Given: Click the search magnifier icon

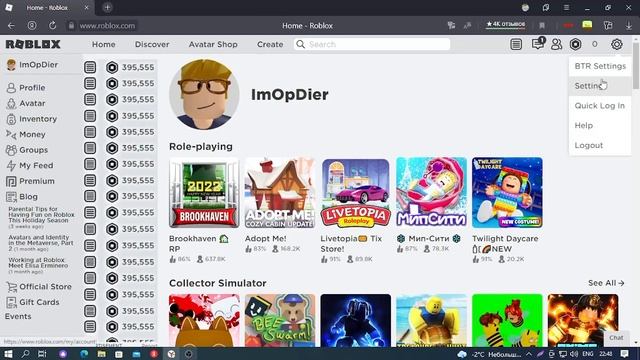Looking at the screenshot, I should (x=300, y=44).
